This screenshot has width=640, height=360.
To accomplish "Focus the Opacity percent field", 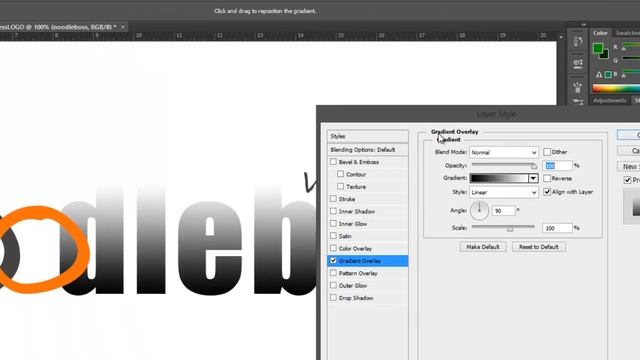I will click(x=558, y=166).
